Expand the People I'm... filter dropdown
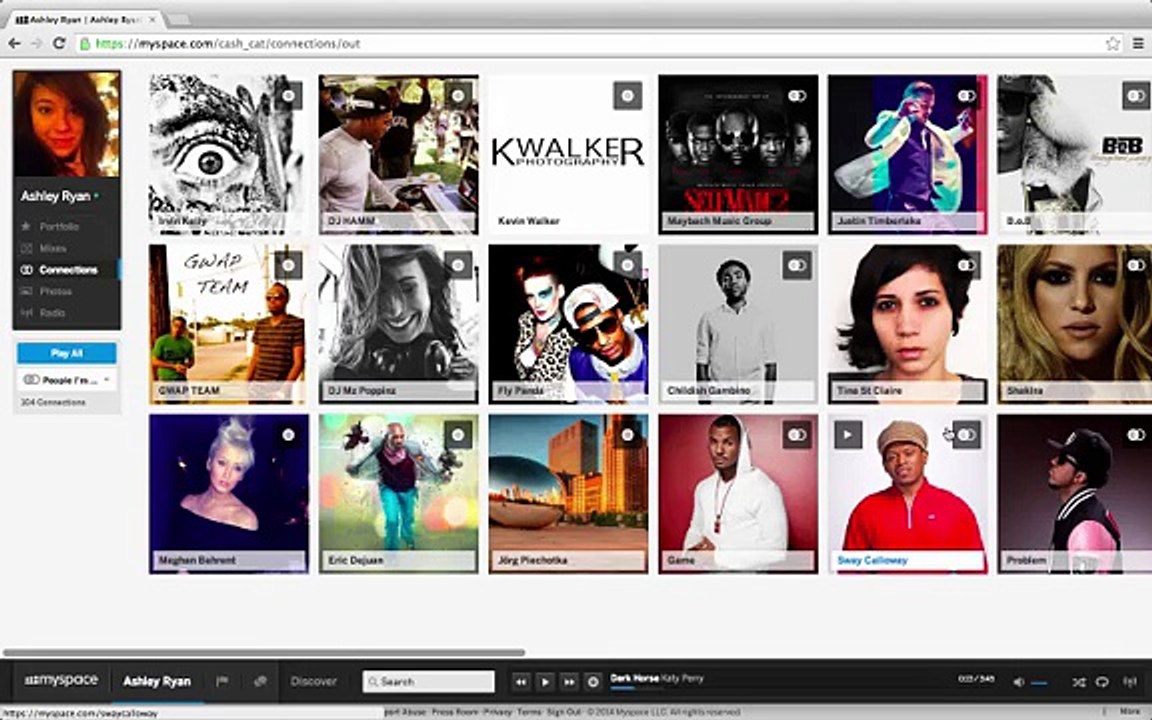 (67, 380)
